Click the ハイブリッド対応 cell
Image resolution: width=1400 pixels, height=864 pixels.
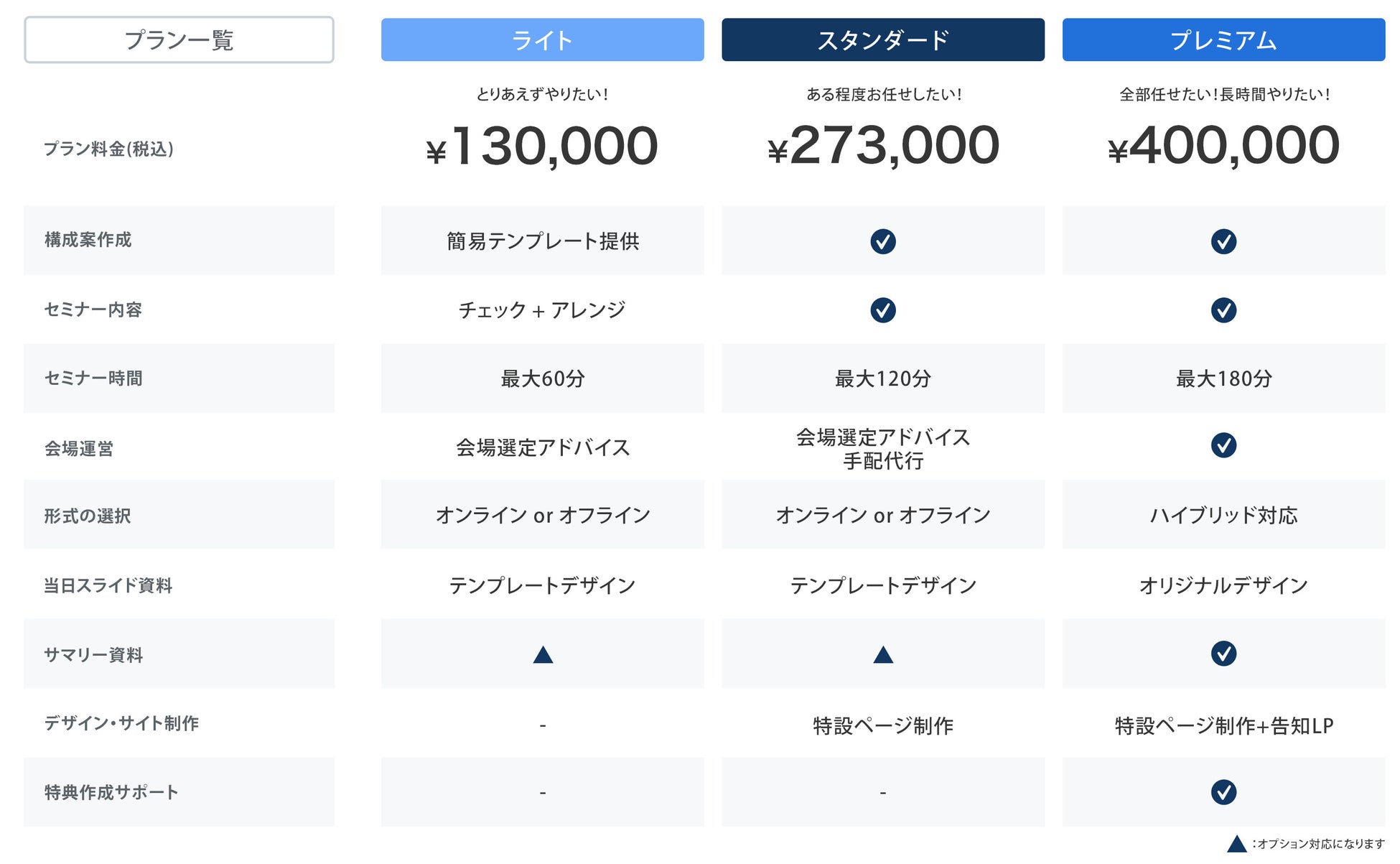1223,516
